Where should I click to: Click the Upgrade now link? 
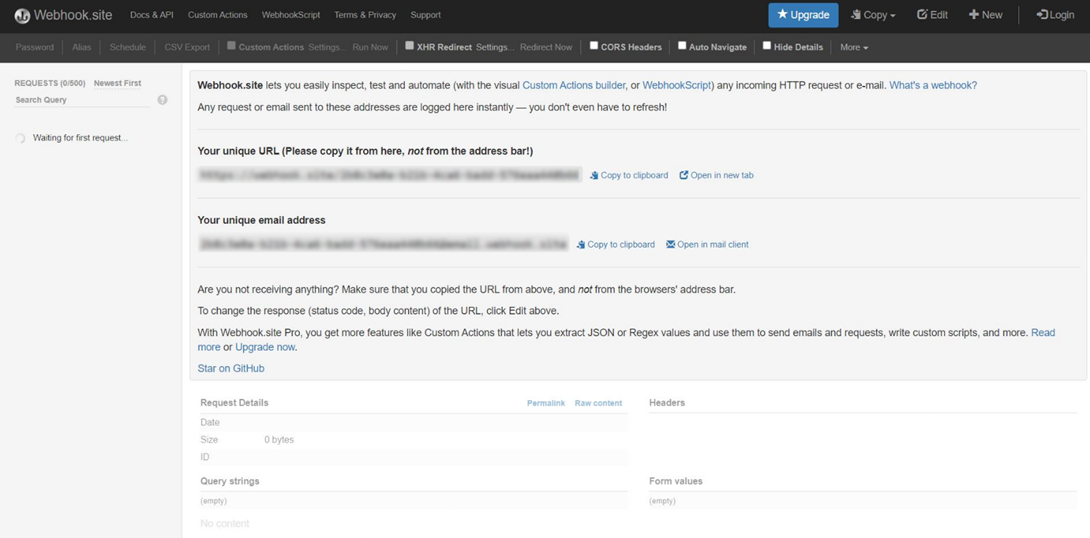coord(265,347)
